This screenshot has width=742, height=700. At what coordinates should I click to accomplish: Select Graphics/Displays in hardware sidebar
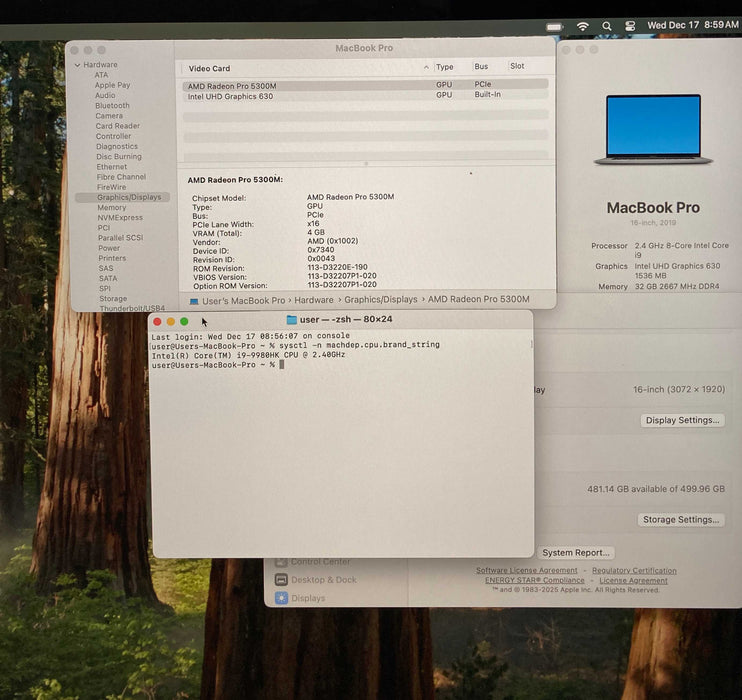click(x=123, y=197)
